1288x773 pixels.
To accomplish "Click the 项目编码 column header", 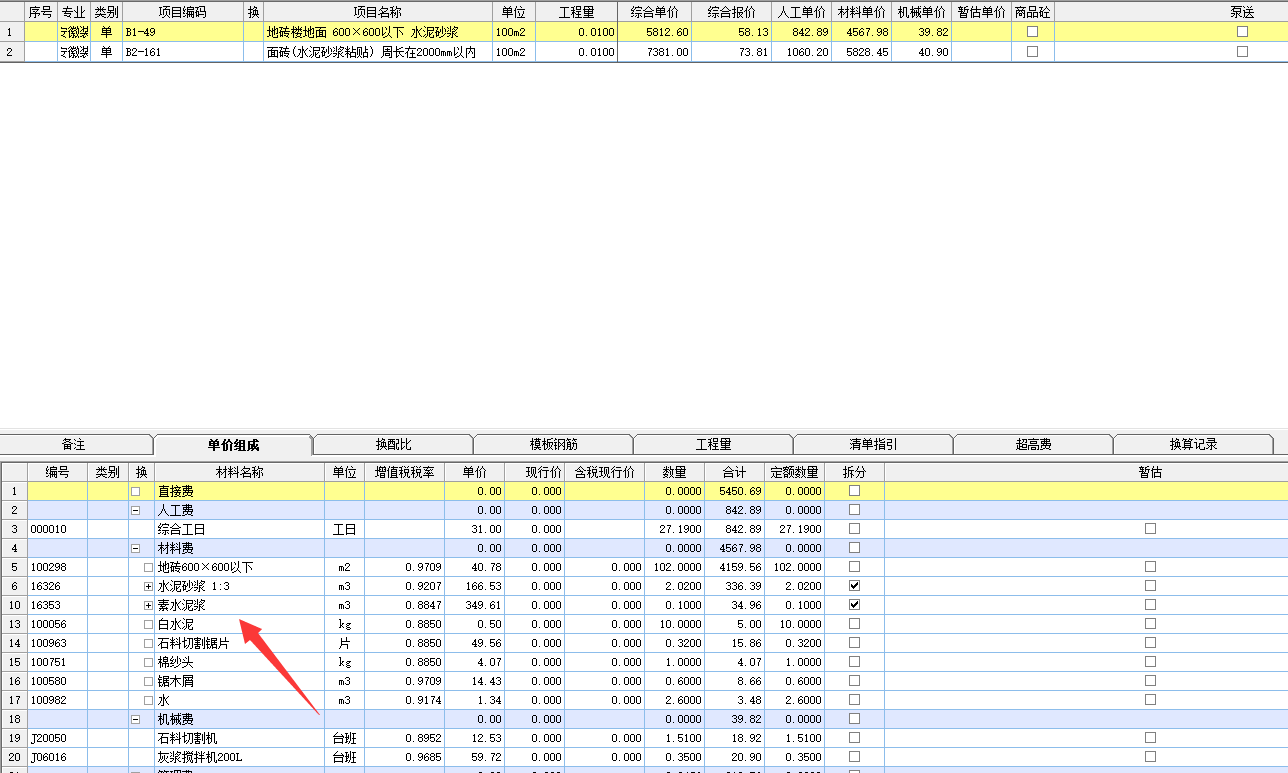I will click(x=183, y=12).
